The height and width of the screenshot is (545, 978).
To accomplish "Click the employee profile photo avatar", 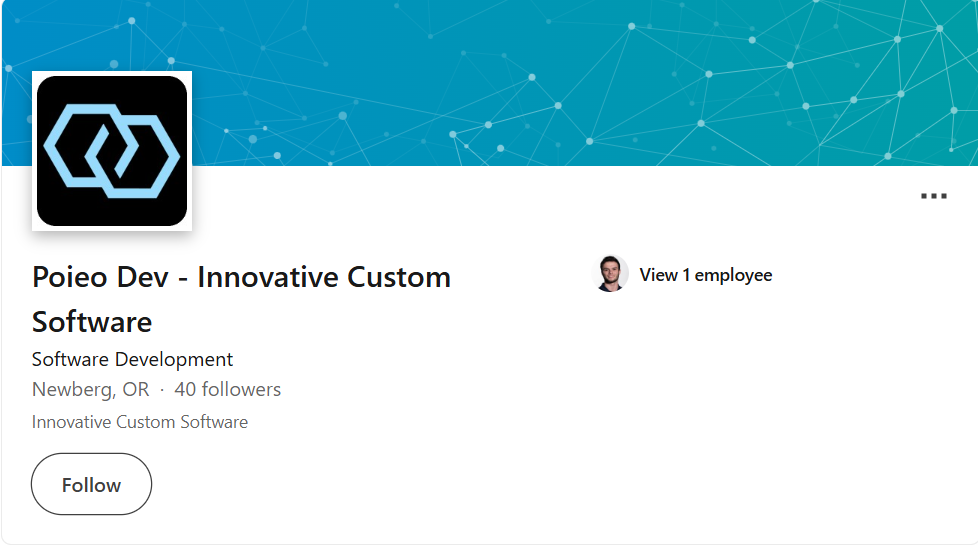I will point(610,274).
